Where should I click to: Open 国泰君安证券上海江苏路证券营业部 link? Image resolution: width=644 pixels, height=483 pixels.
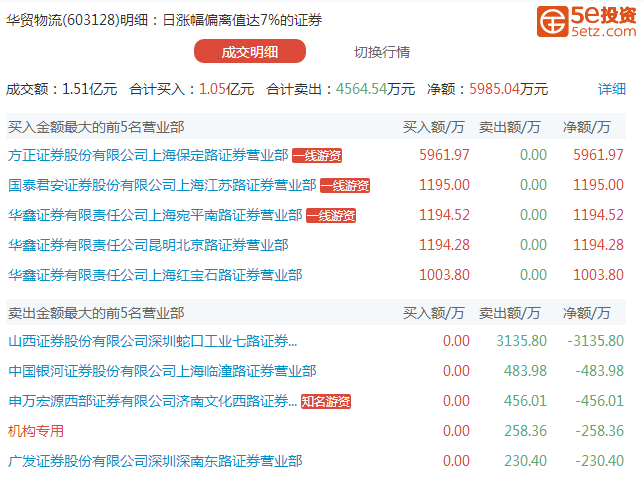click(x=162, y=185)
